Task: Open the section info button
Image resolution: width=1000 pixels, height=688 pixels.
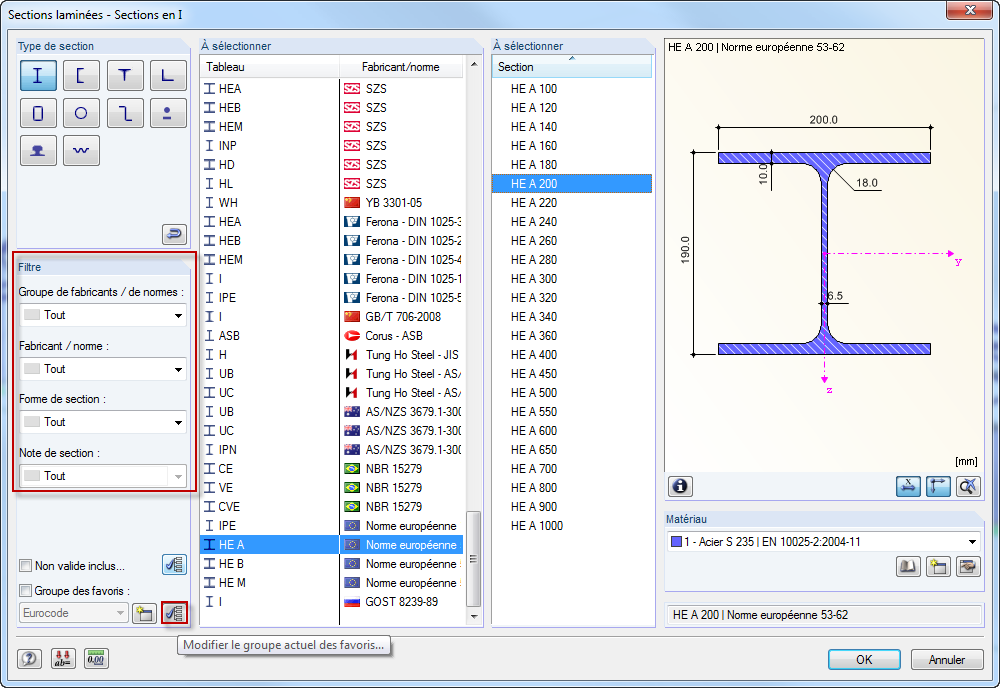Action: (x=680, y=487)
